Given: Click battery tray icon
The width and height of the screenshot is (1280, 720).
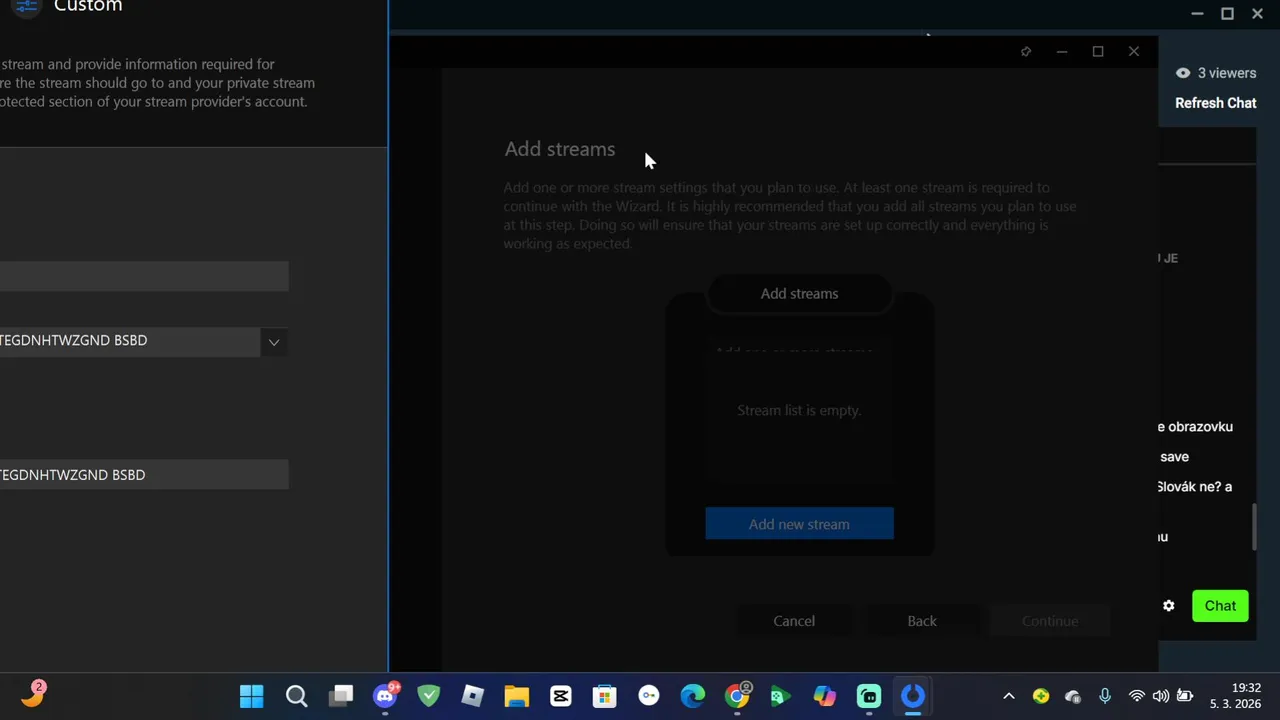Looking at the screenshot, I should tap(1185, 696).
